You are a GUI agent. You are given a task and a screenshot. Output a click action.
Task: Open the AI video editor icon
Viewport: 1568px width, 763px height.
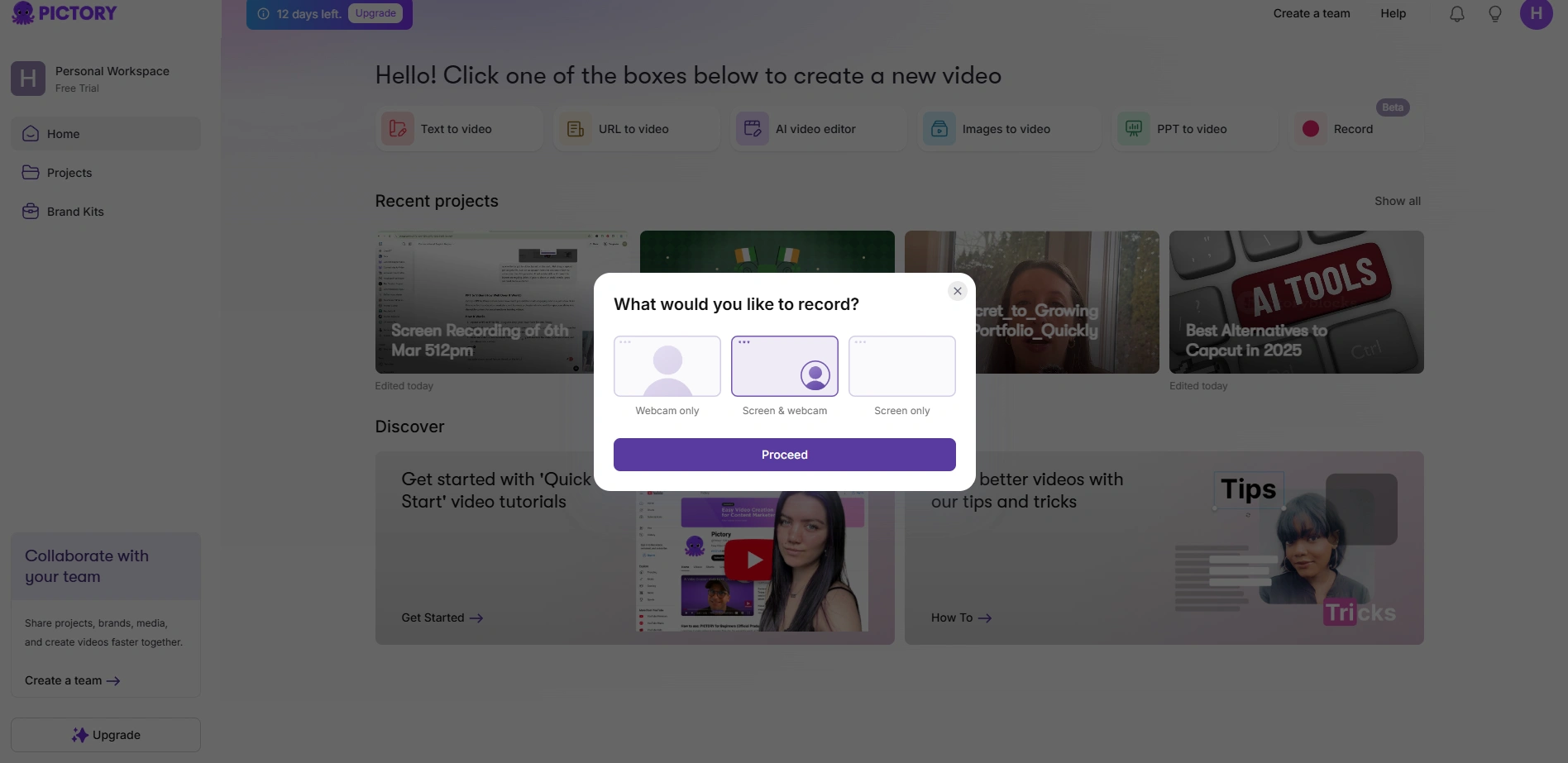753,129
